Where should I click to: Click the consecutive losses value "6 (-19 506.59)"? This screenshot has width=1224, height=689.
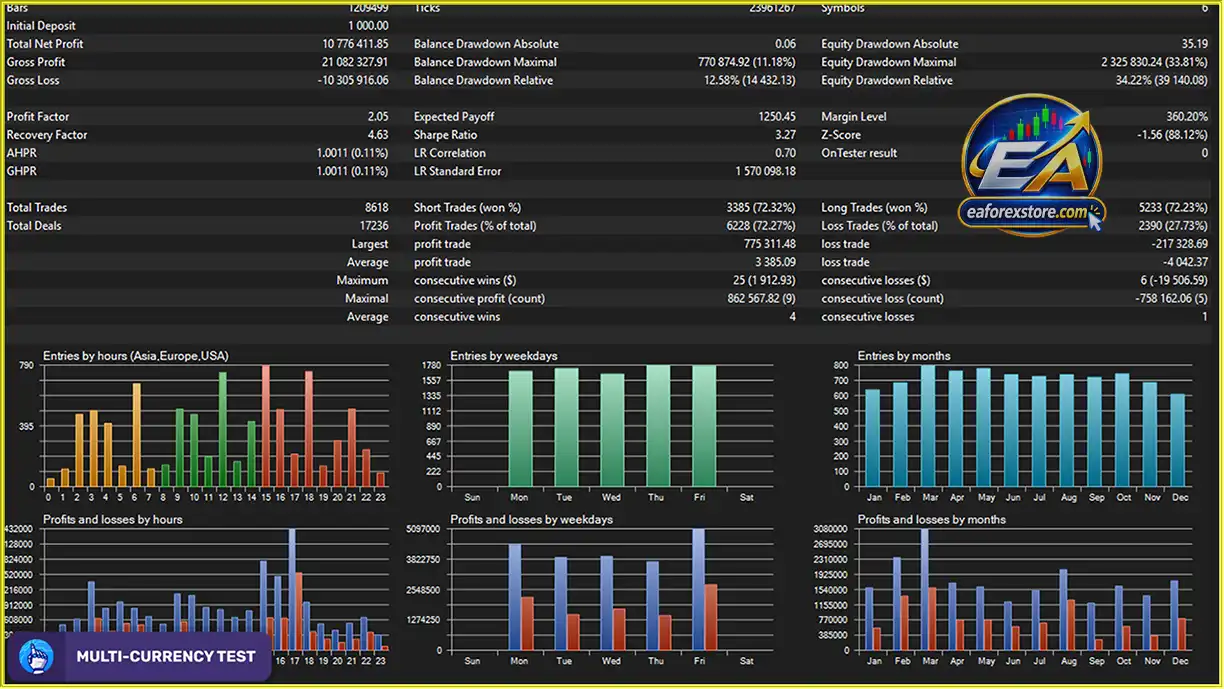coord(1174,280)
